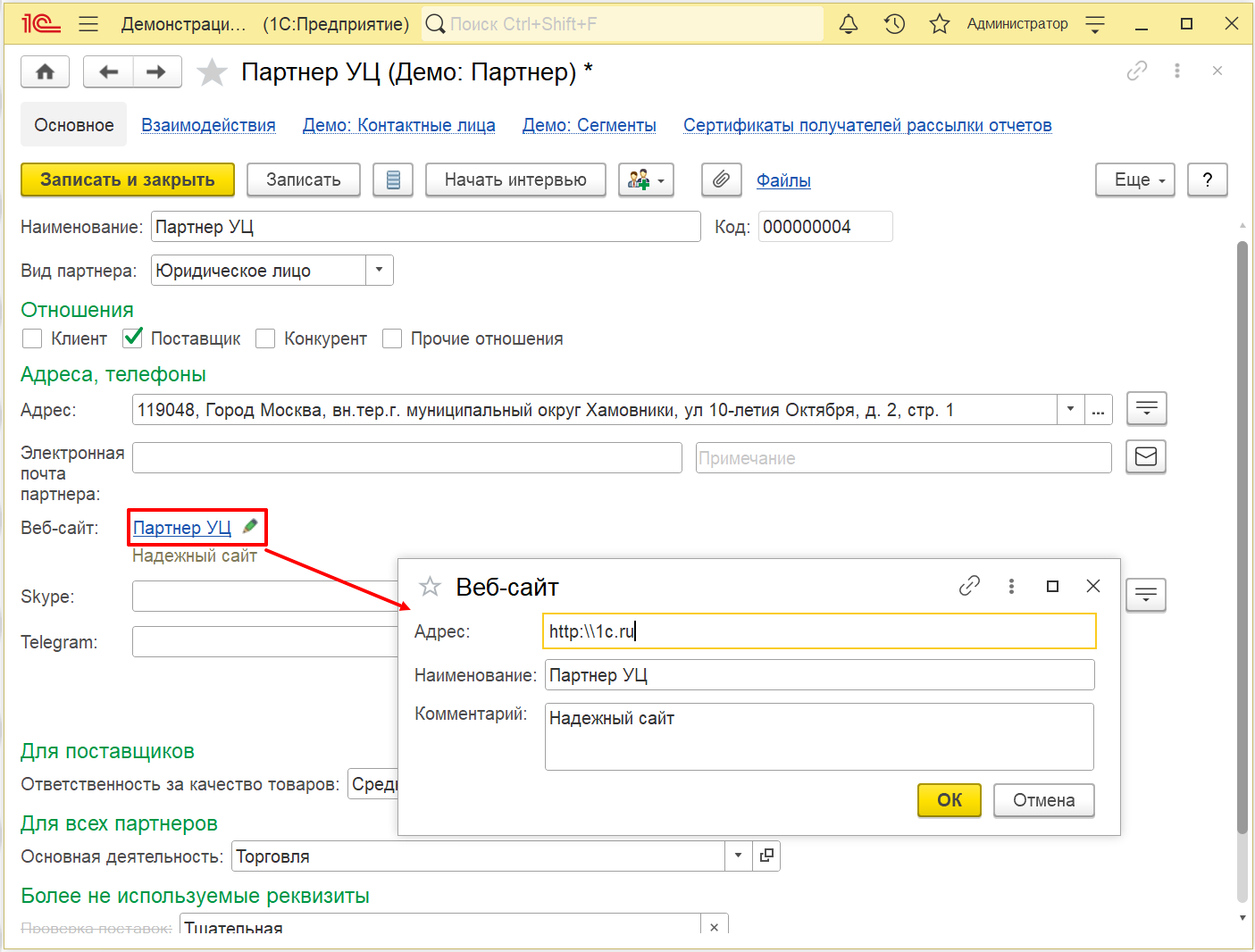
Task: Cancel the Веб-сайт dialog with Отмена
Action: (1044, 800)
